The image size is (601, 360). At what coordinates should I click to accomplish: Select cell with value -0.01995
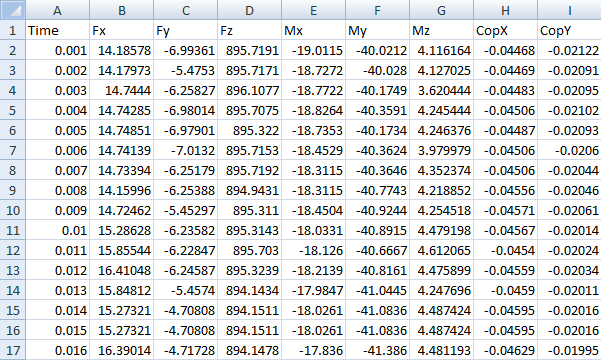coord(570,350)
